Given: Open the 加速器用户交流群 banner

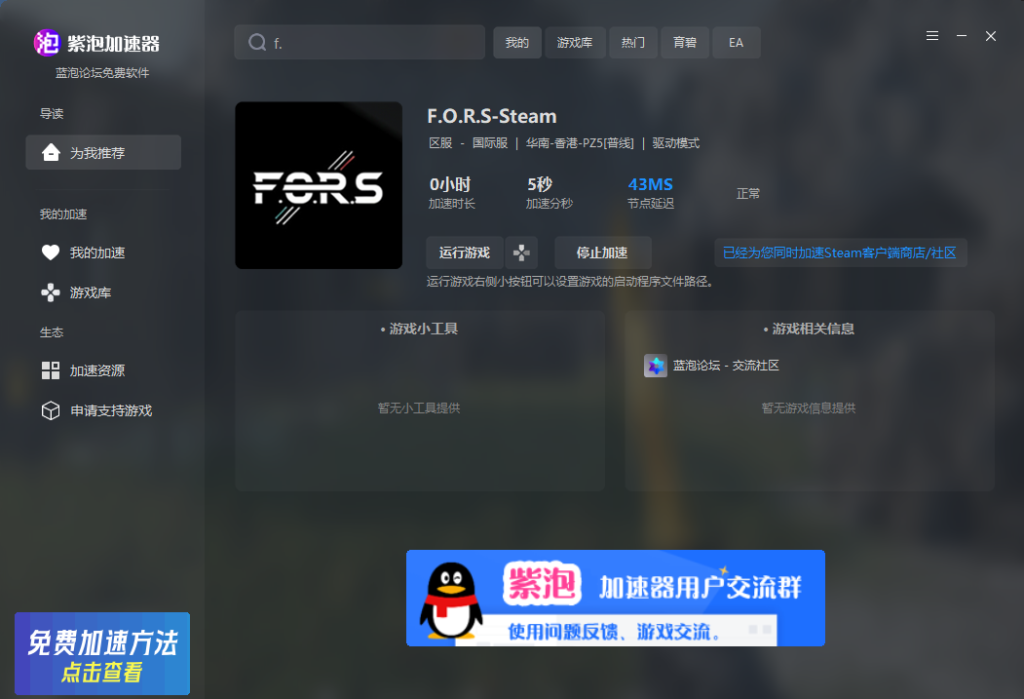Looking at the screenshot, I should pos(615,598).
